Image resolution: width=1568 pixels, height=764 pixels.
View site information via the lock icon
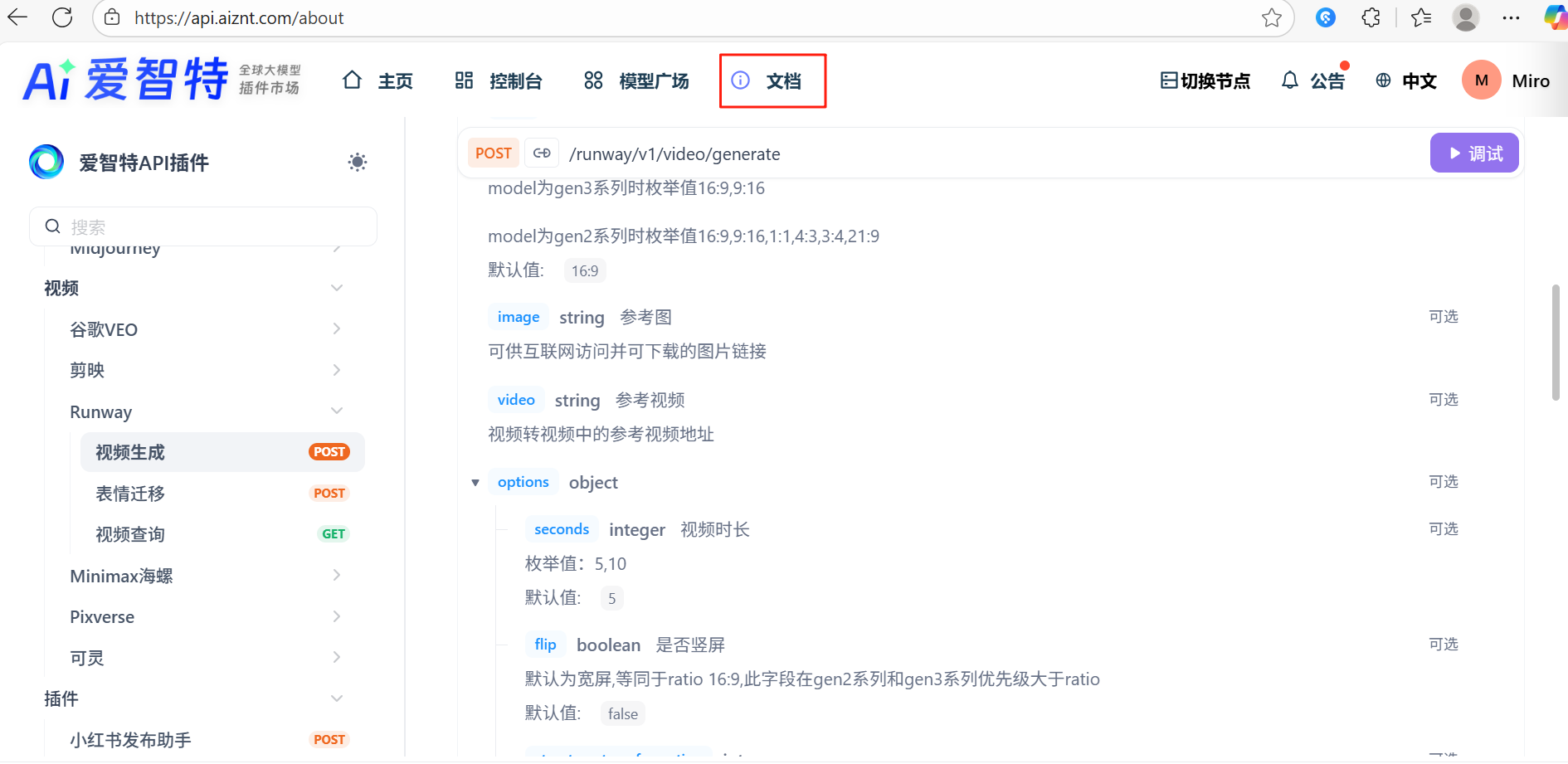(x=112, y=17)
